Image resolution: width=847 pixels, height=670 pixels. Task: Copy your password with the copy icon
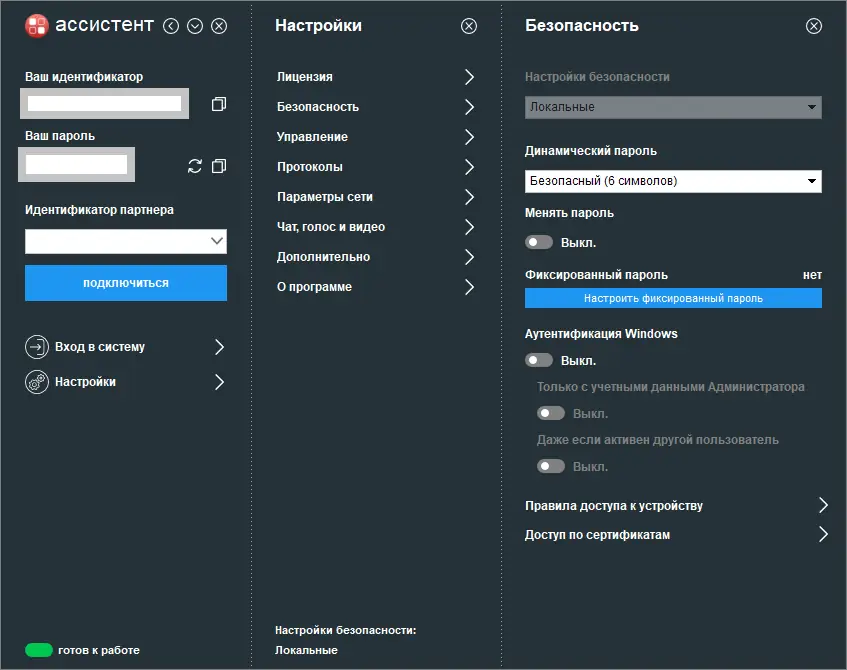click(219, 166)
